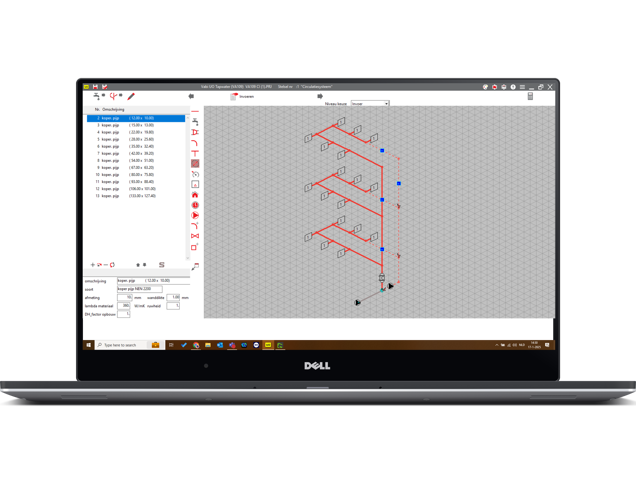Open the calculator icon at top right
636x477 pixels.
coord(530,97)
